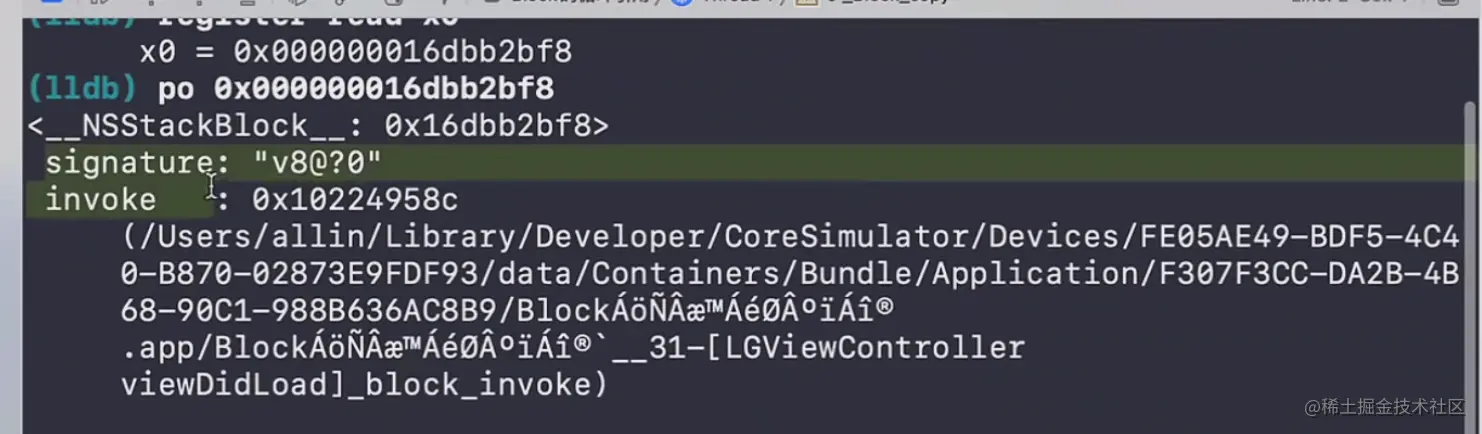Click the "v8@?0" signature string
The width and height of the screenshot is (1482, 434).
pos(317,162)
